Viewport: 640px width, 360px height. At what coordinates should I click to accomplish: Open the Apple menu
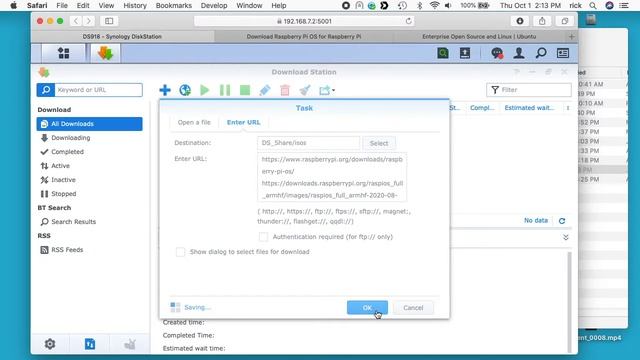(13, 6)
